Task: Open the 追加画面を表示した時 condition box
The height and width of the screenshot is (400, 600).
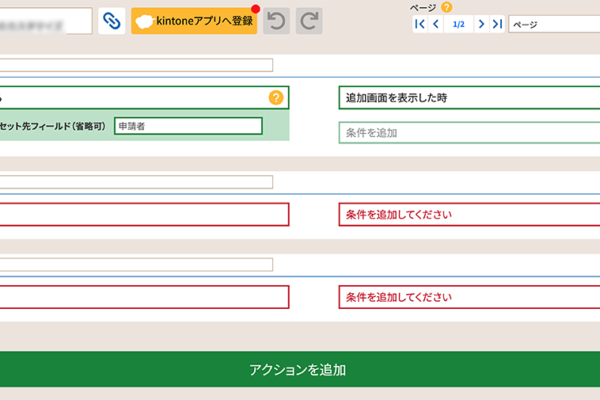Action: [468, 98]
